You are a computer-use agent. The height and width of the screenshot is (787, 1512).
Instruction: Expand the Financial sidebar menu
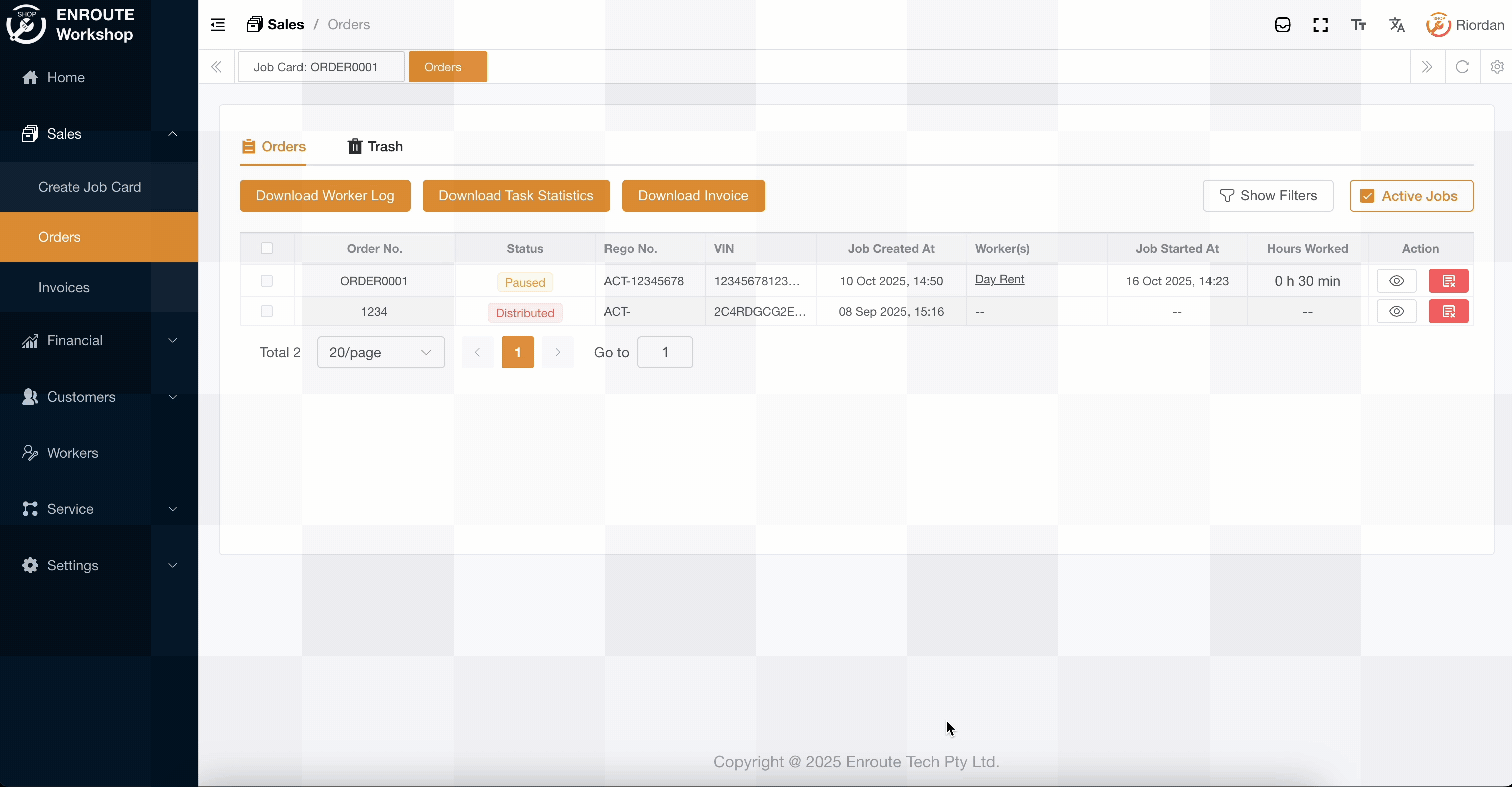tap(99, 341)
